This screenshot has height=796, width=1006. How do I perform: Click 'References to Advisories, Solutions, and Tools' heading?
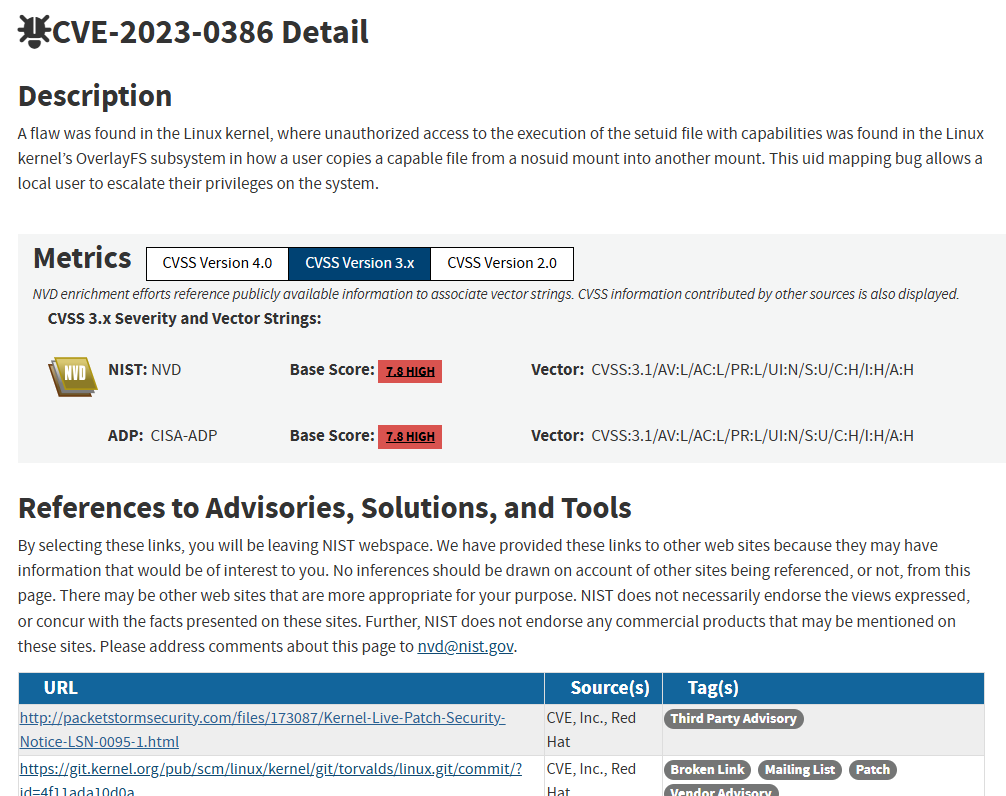point(325,508)
